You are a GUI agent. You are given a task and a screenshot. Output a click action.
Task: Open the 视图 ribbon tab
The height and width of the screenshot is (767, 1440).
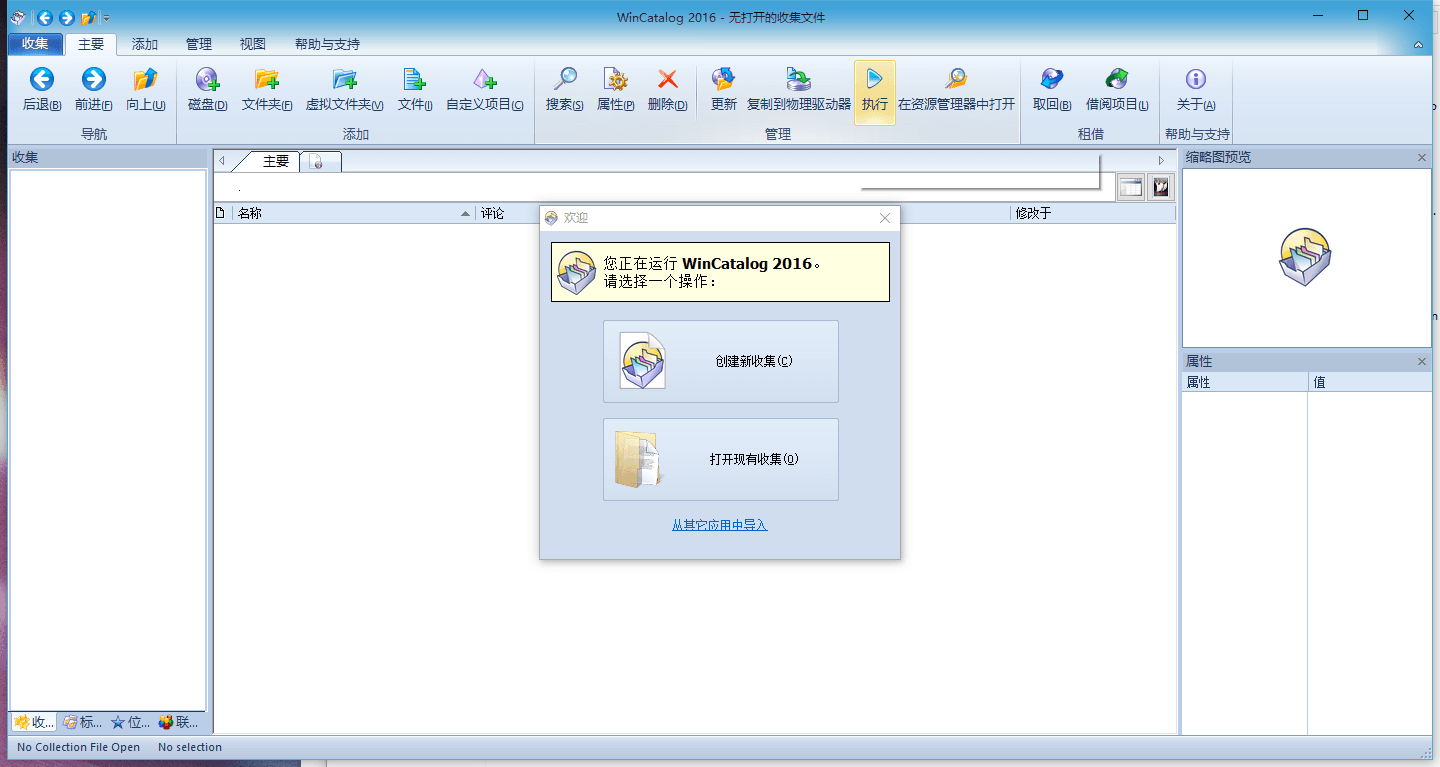253,44
